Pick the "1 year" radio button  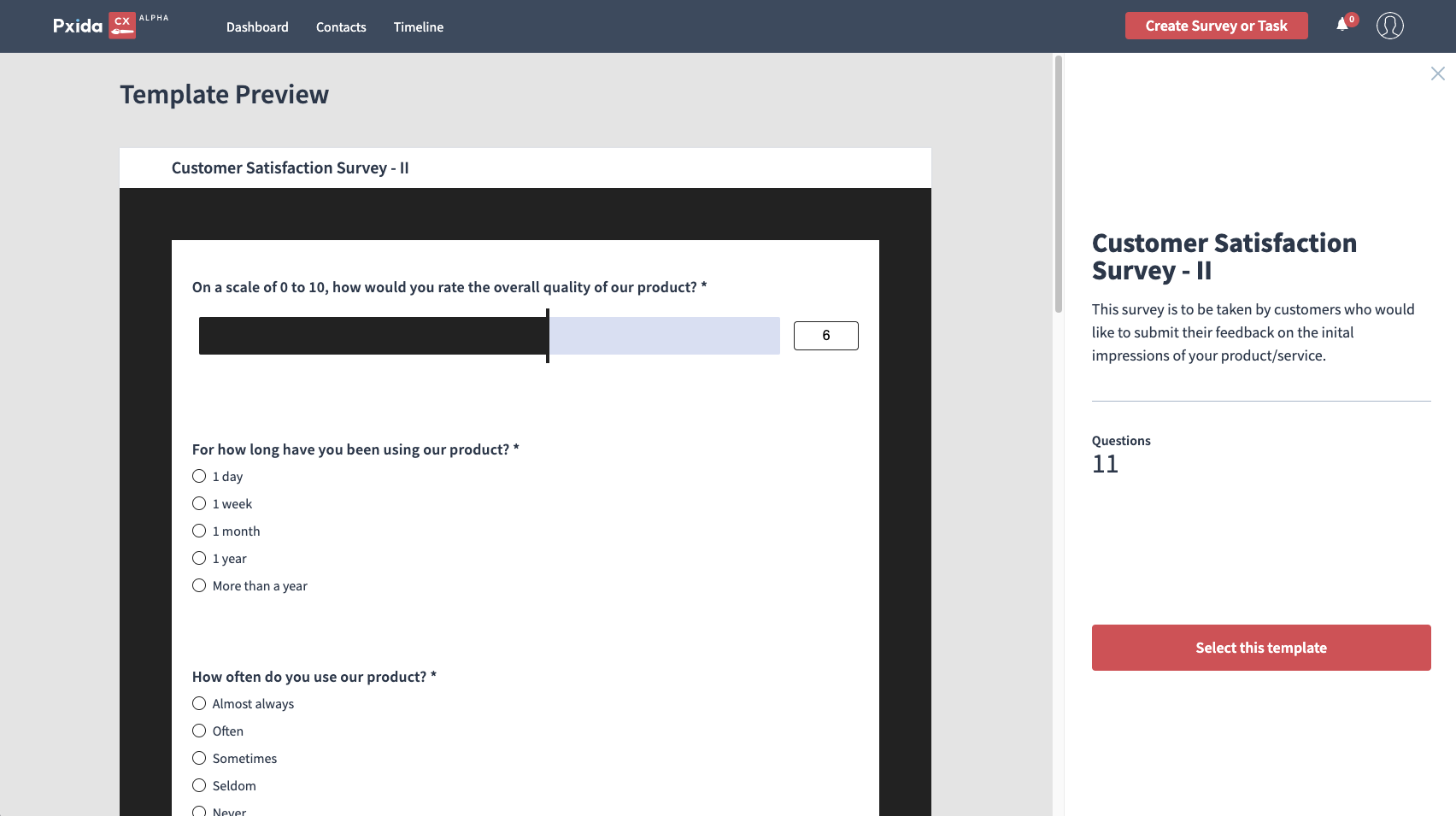199,559
